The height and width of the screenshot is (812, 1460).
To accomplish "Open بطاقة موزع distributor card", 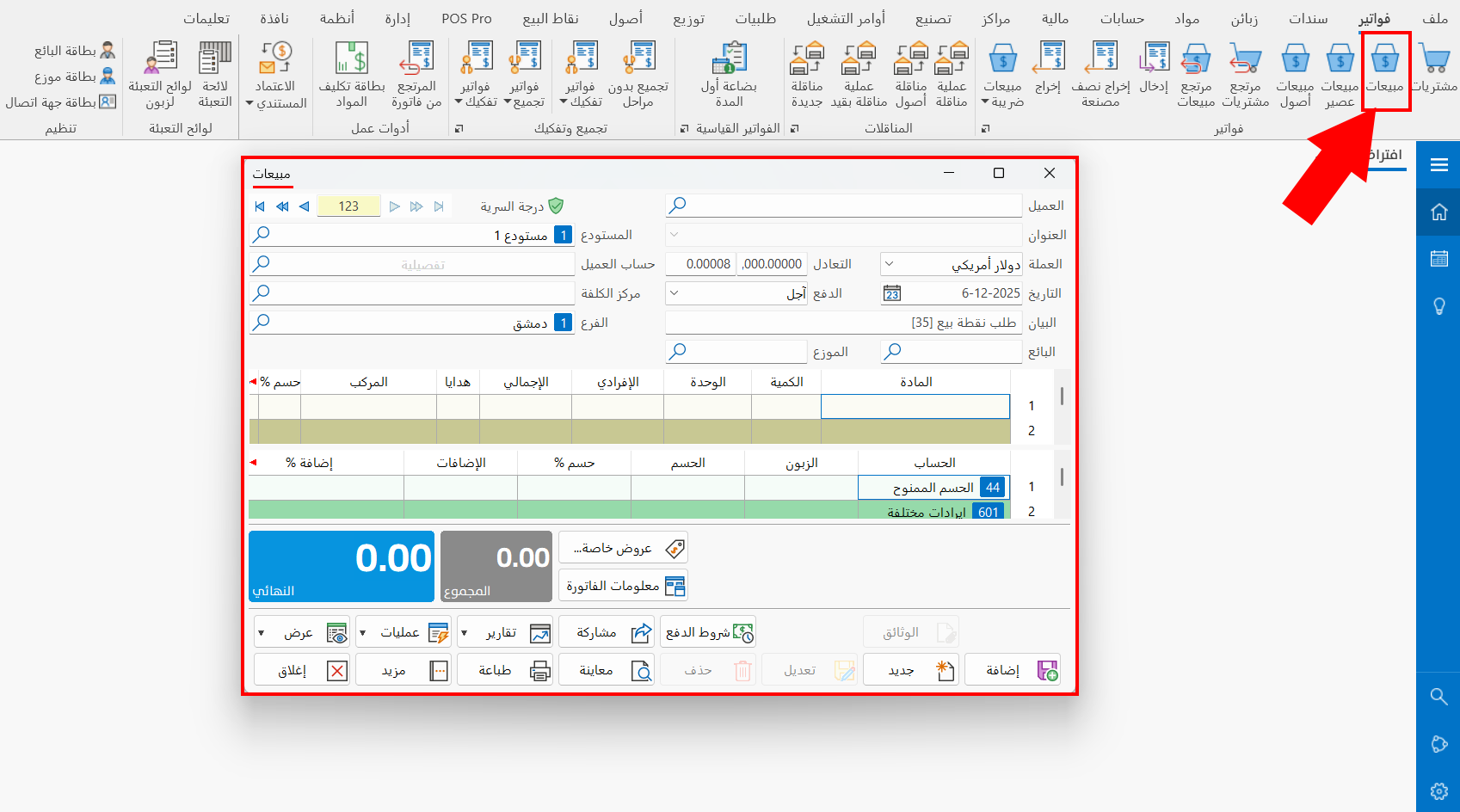I will coord(75,77).
